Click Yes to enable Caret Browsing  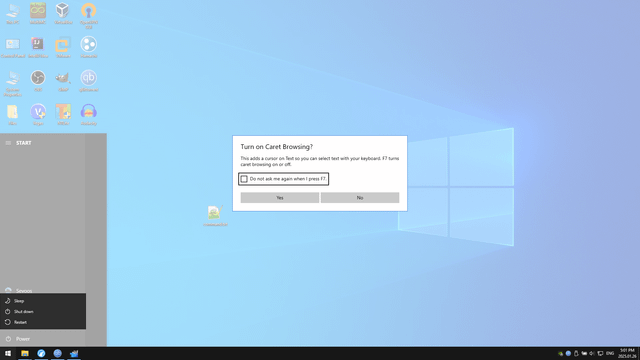(x=280, y=198)
